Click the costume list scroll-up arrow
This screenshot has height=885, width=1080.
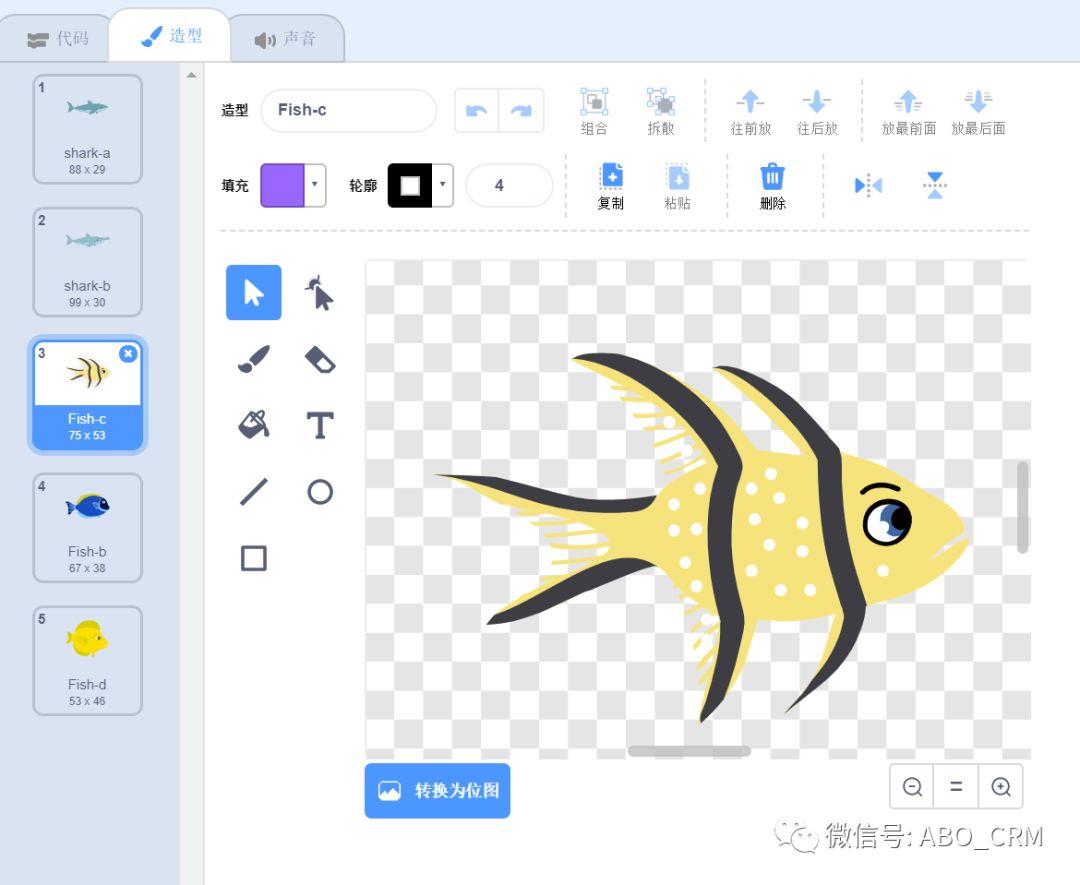click(191, 75)
